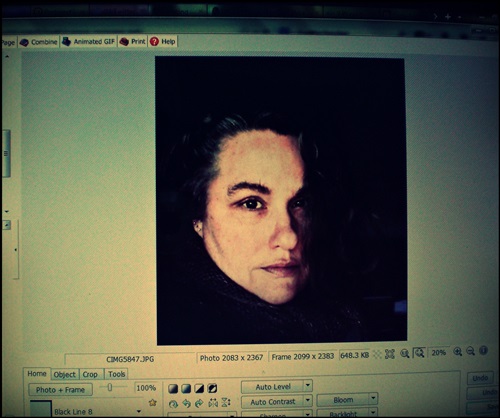Click the CIMG5847.JPG file name
Image resolution: width=500 pixels, height=418 pixels.
point(130,359)
